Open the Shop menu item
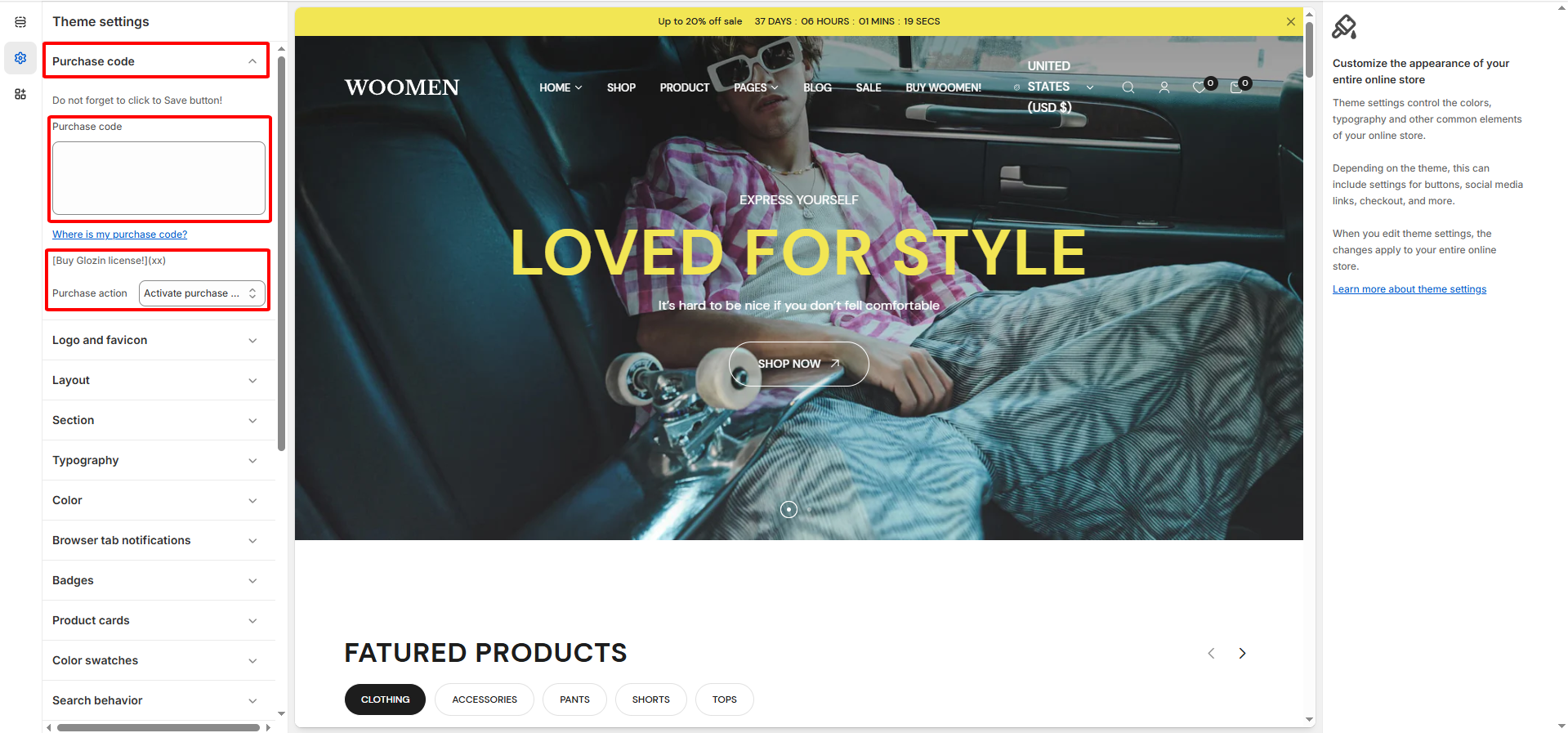 (621, 87)
